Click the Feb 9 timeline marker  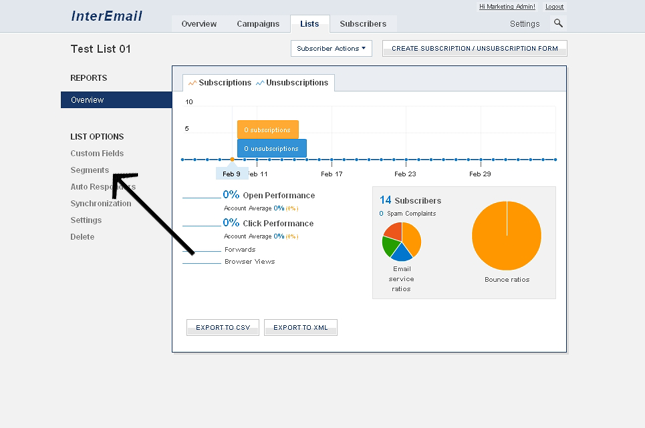coord(231,173)
